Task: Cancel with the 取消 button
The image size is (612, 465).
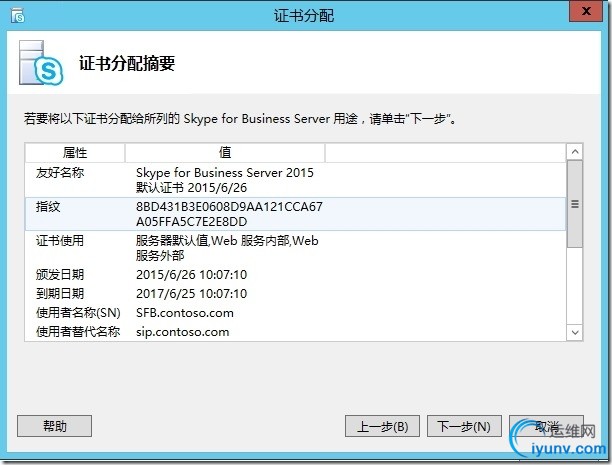Action: pos(546,426)
